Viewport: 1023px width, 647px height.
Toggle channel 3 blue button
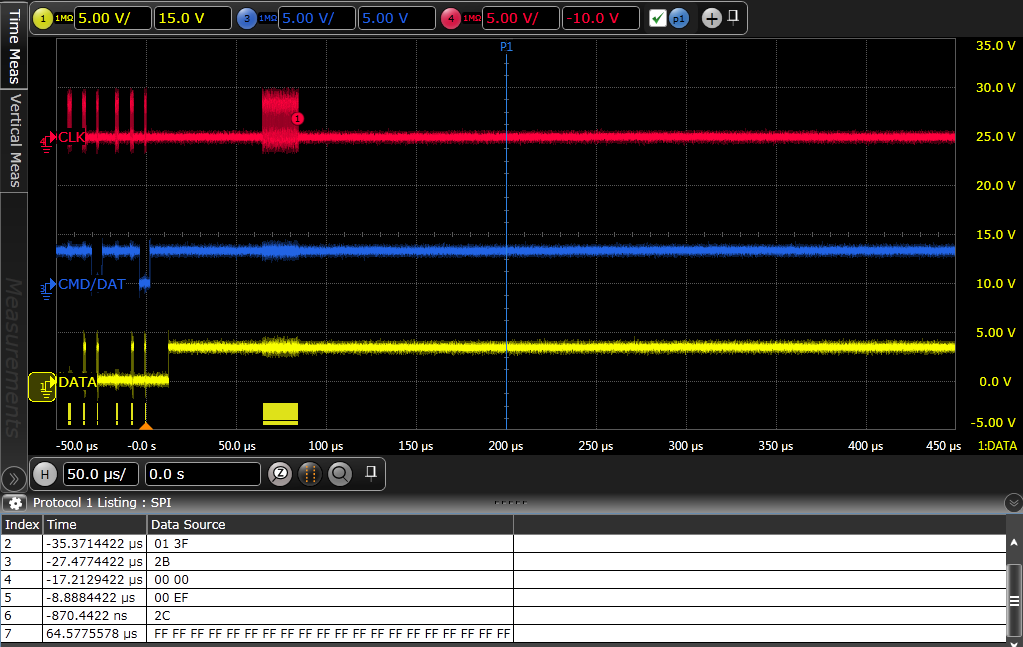(247, 18)
